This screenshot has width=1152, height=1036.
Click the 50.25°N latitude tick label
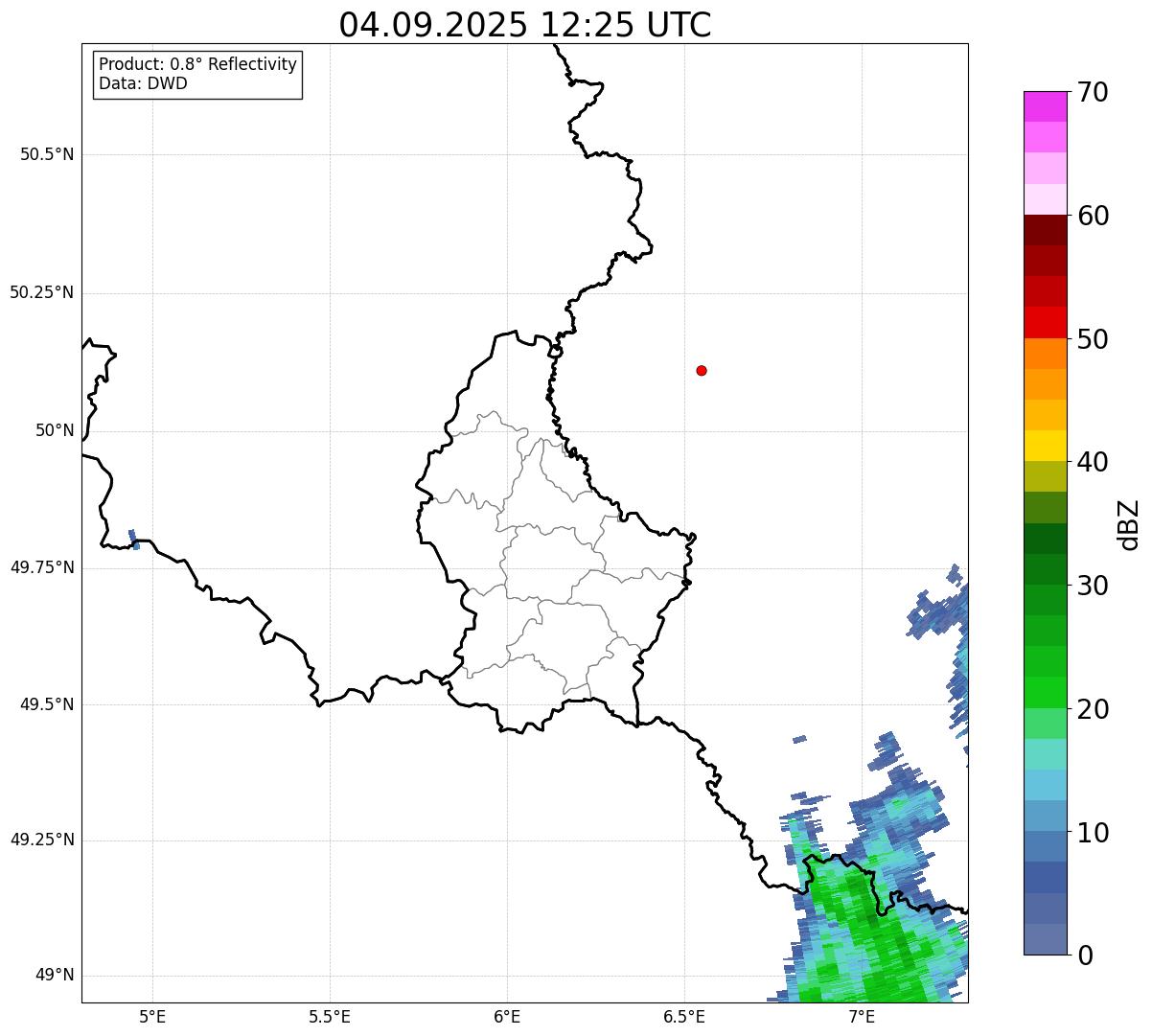[42, 292]
